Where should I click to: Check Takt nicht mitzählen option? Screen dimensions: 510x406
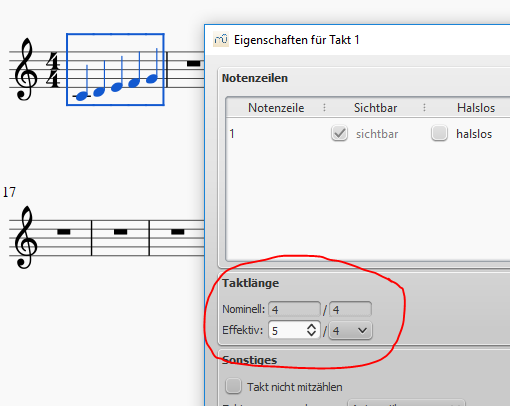pyautogui.click(x=233, y=386)
